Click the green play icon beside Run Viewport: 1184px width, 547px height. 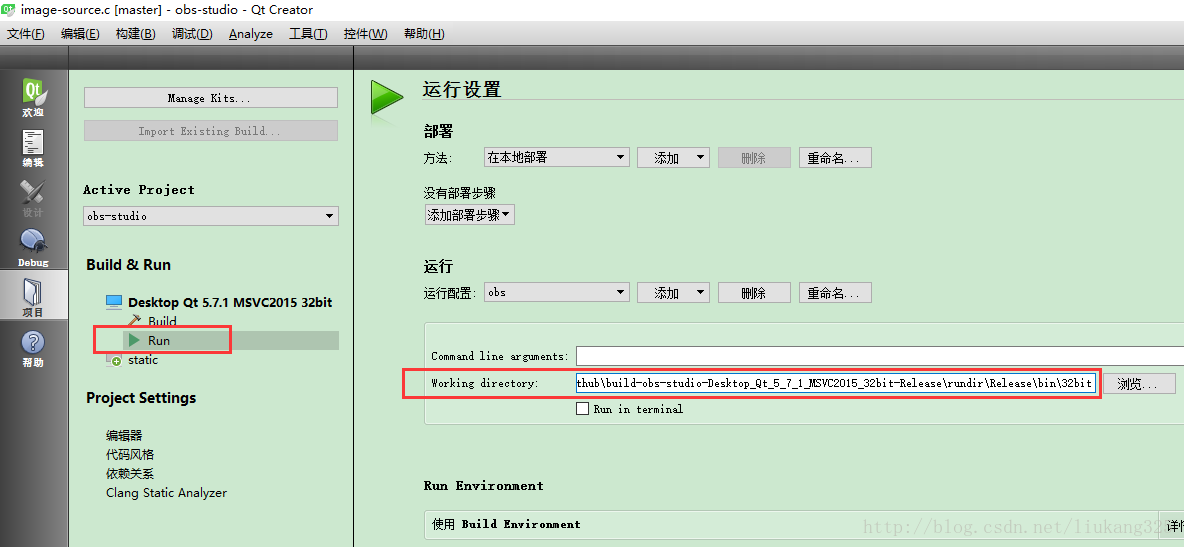134,341
